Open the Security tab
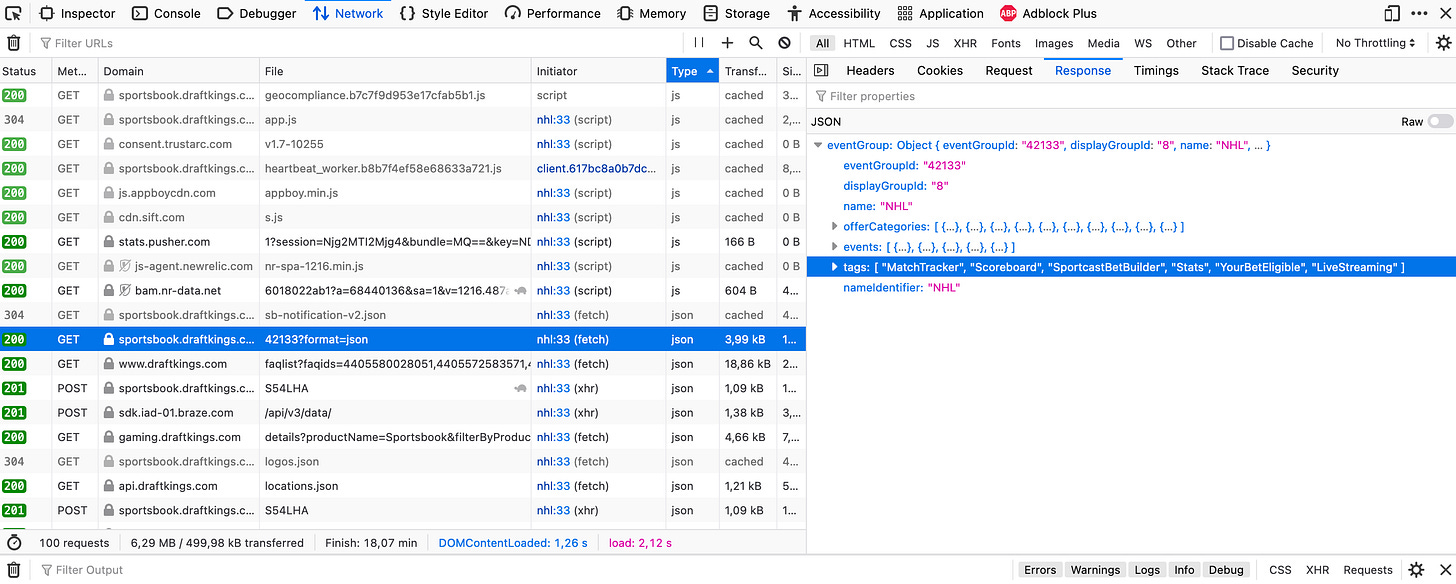This screenshot has height=584, width=1456. point(1315,70)
